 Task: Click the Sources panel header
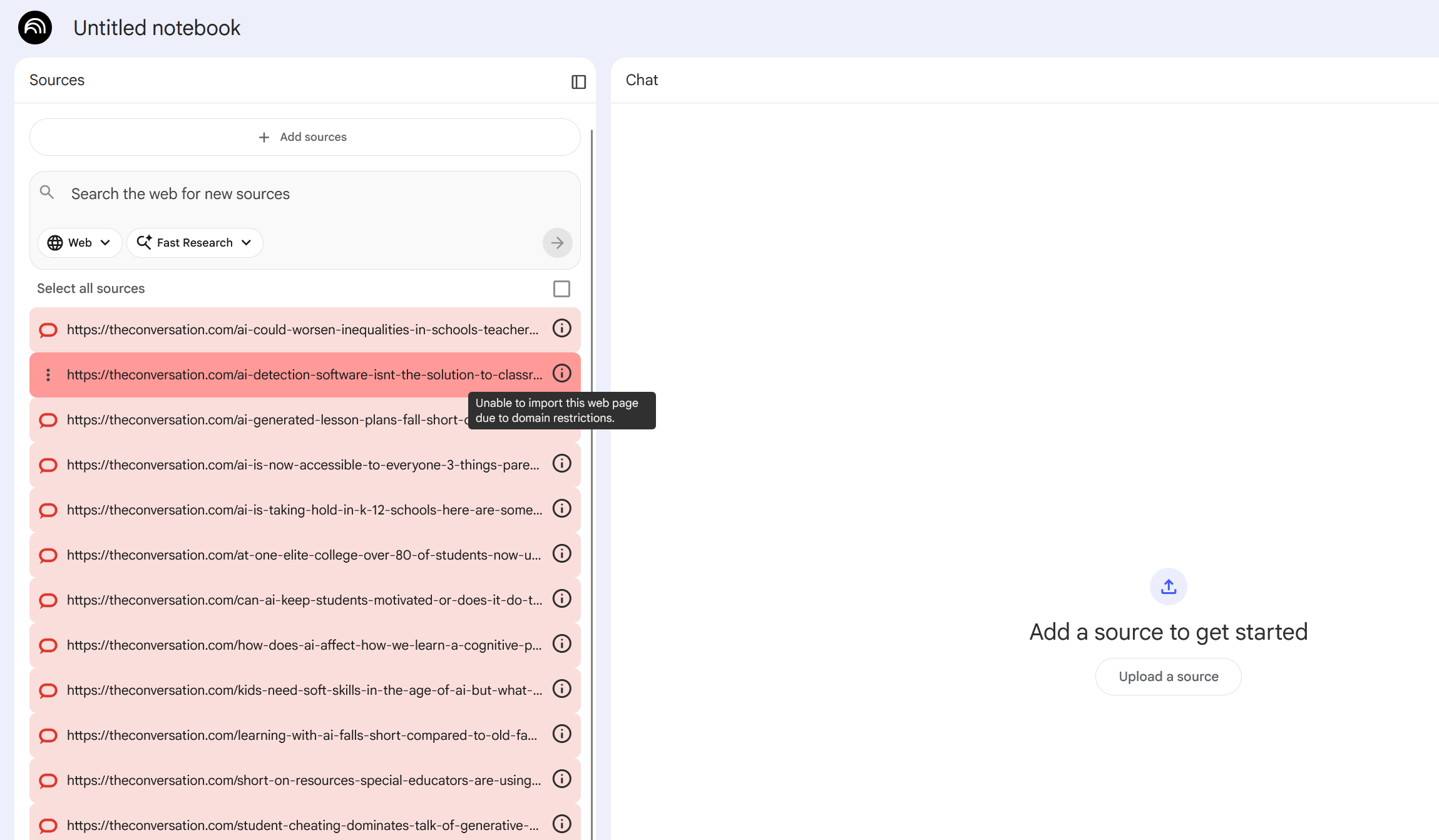57,80
